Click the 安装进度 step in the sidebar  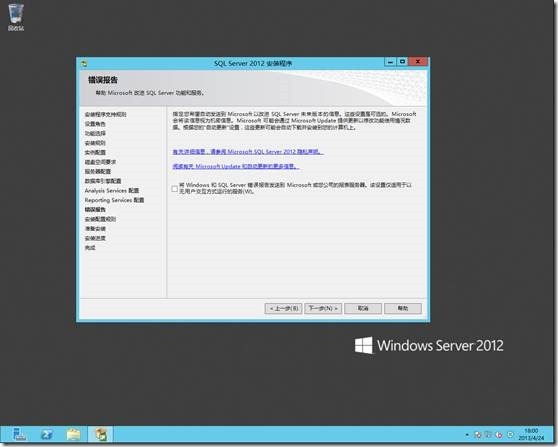point(95,238)
